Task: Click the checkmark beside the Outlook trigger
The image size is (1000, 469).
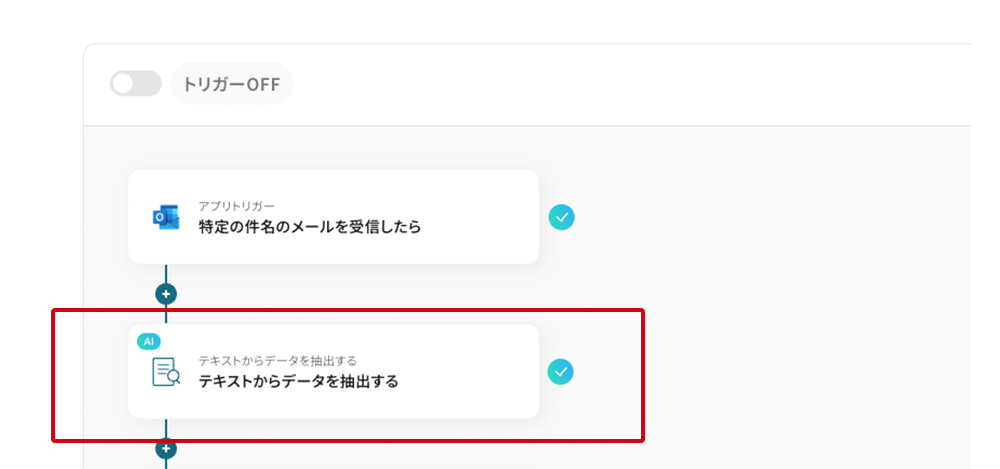Action: tap(562, 217)
